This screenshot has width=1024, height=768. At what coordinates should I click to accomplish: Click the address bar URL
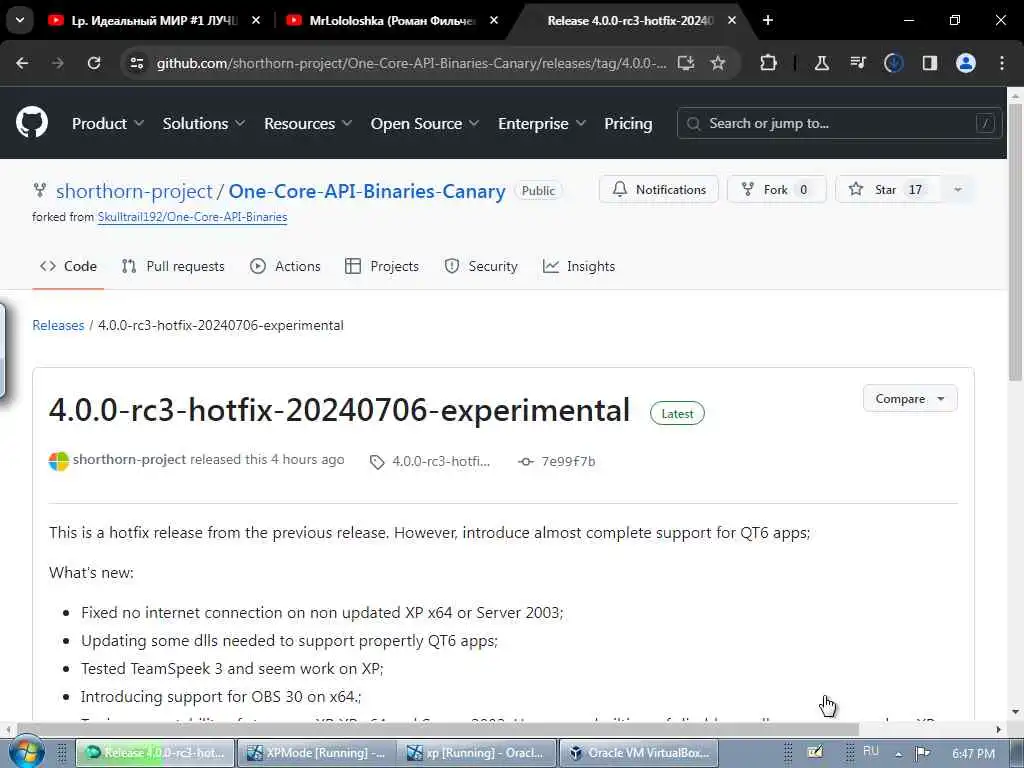pyautogui.click(x=411, y=63)
